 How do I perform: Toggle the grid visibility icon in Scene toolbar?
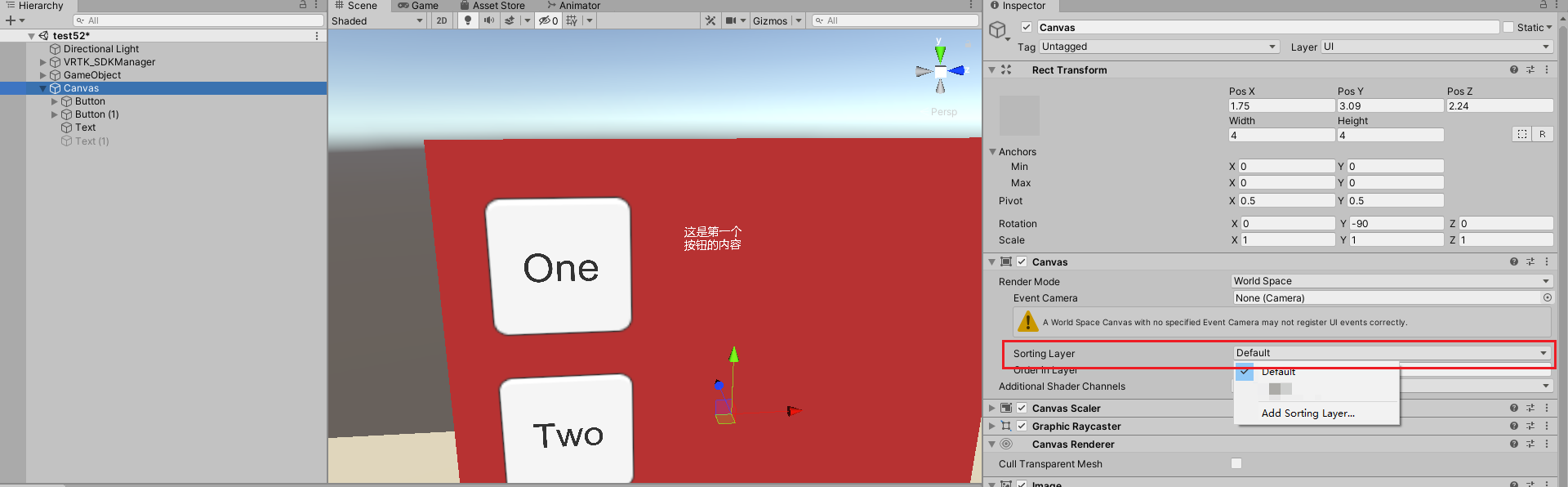pyautogui.click(x=572, y=20)
